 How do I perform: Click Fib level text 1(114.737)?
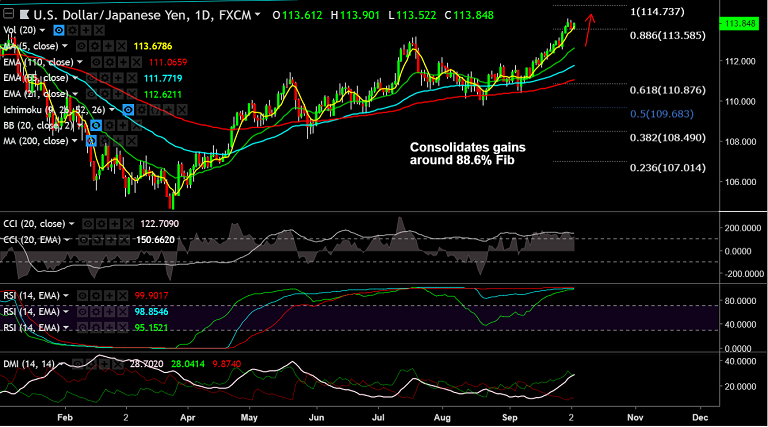(x=657, y=12)
